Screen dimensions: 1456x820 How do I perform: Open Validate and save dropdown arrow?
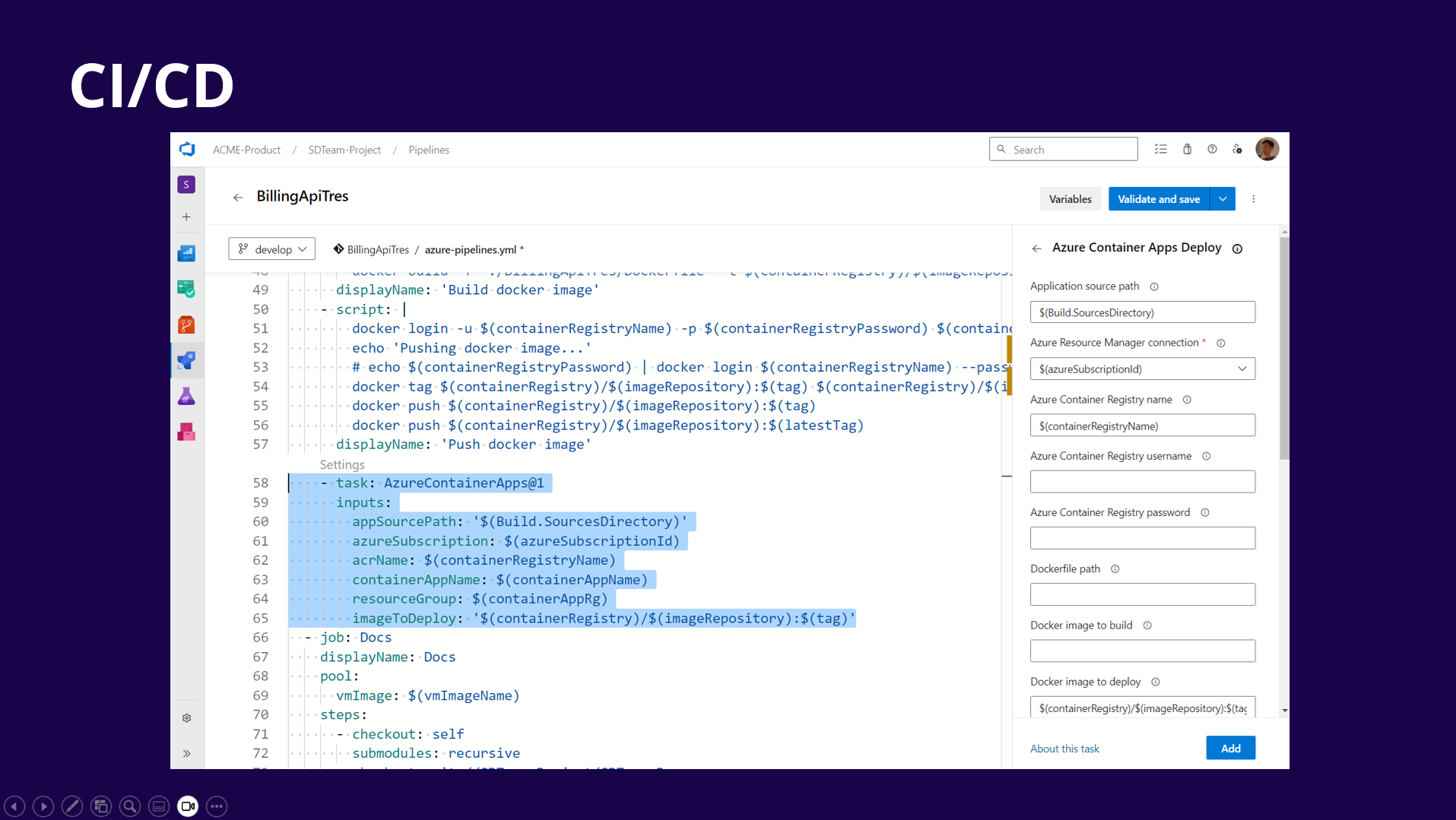pyautogui.click(x=1223, y=199)
